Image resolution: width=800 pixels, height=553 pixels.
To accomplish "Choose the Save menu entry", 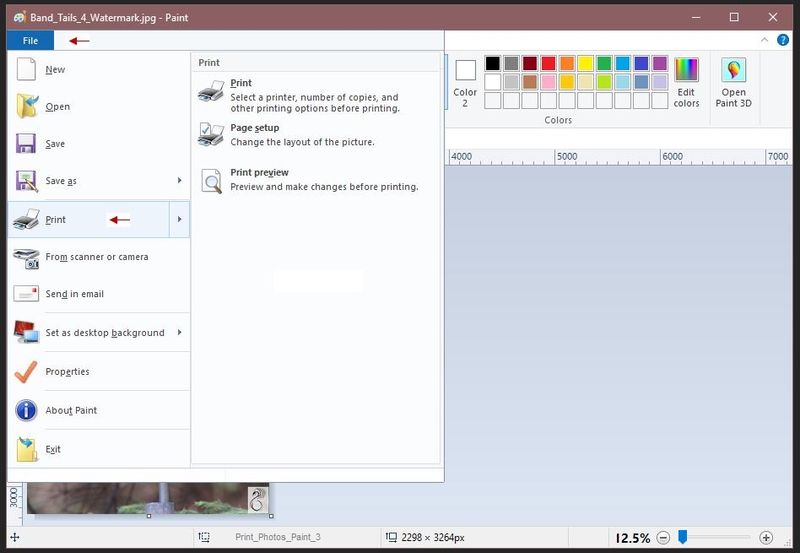I will point(99,143).
